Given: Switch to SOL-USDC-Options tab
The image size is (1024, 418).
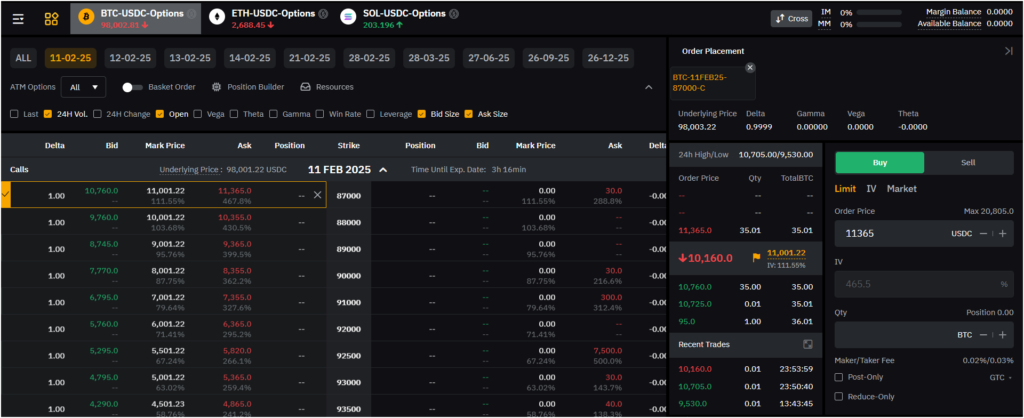Looking at the screenshot, I should tap(398, 18).
